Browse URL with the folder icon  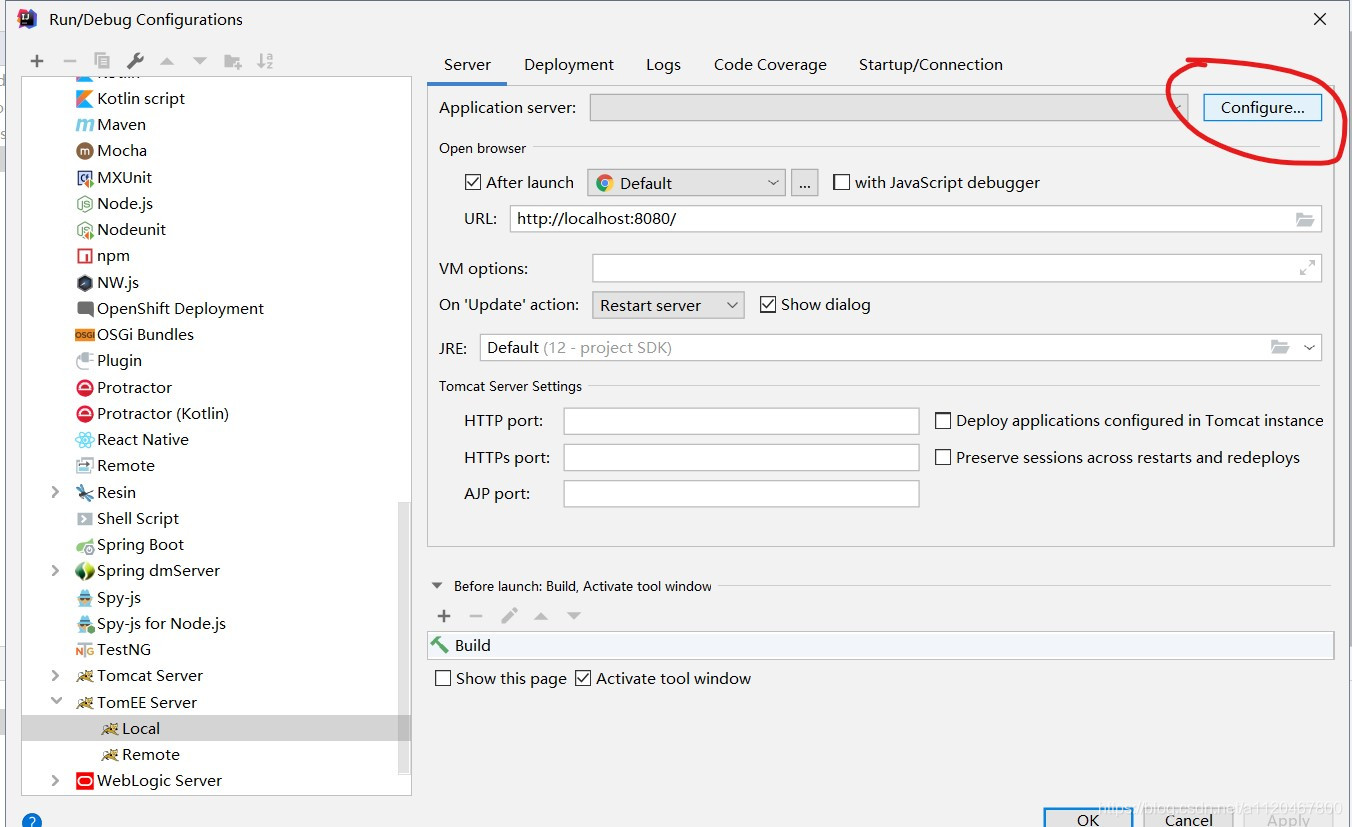point(1305,219)
